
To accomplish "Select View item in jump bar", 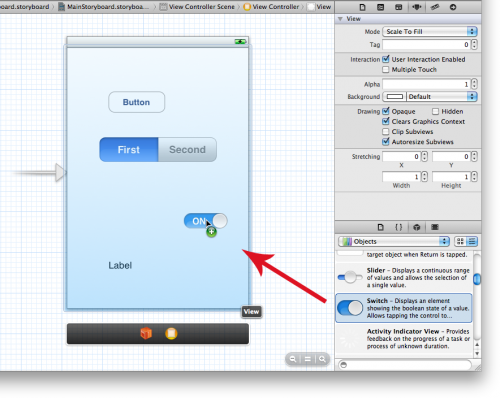I will coord(320,7).
